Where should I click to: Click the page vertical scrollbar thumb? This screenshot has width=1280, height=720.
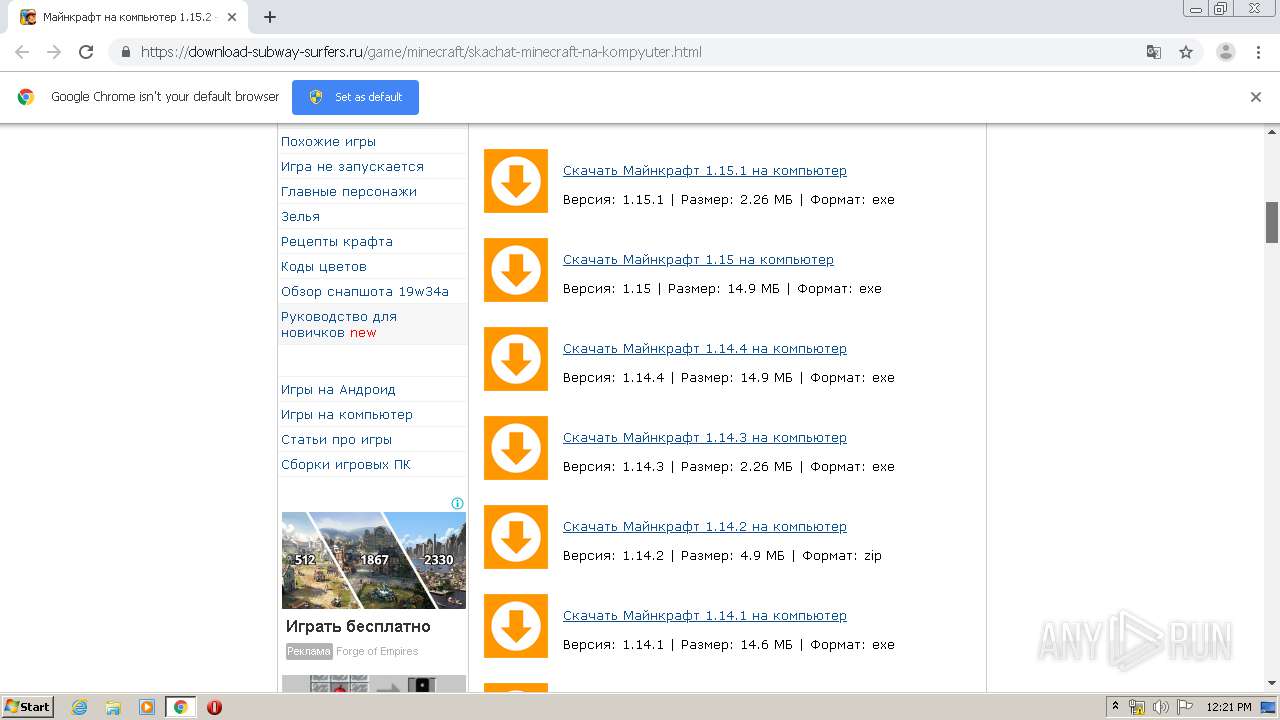(x=1272, y=222)
